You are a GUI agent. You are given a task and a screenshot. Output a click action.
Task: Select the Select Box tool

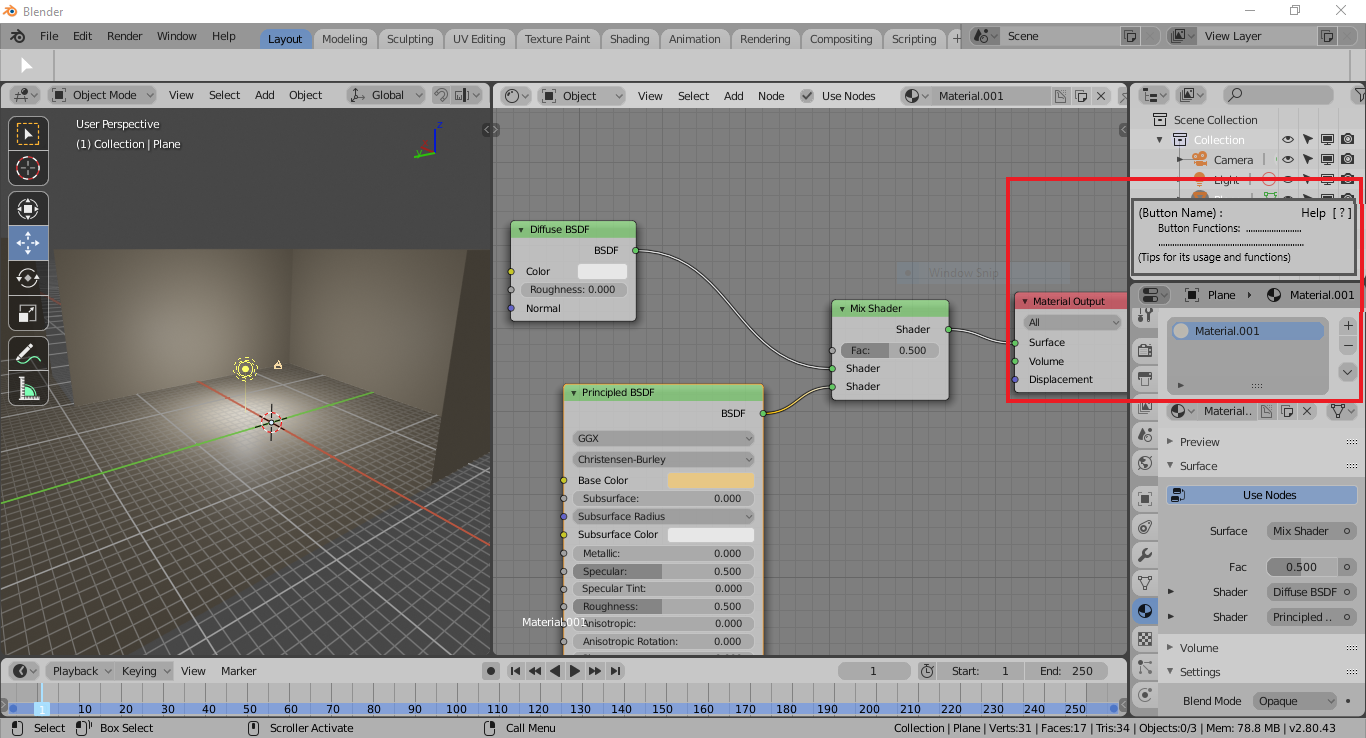[x=28, y=133]
